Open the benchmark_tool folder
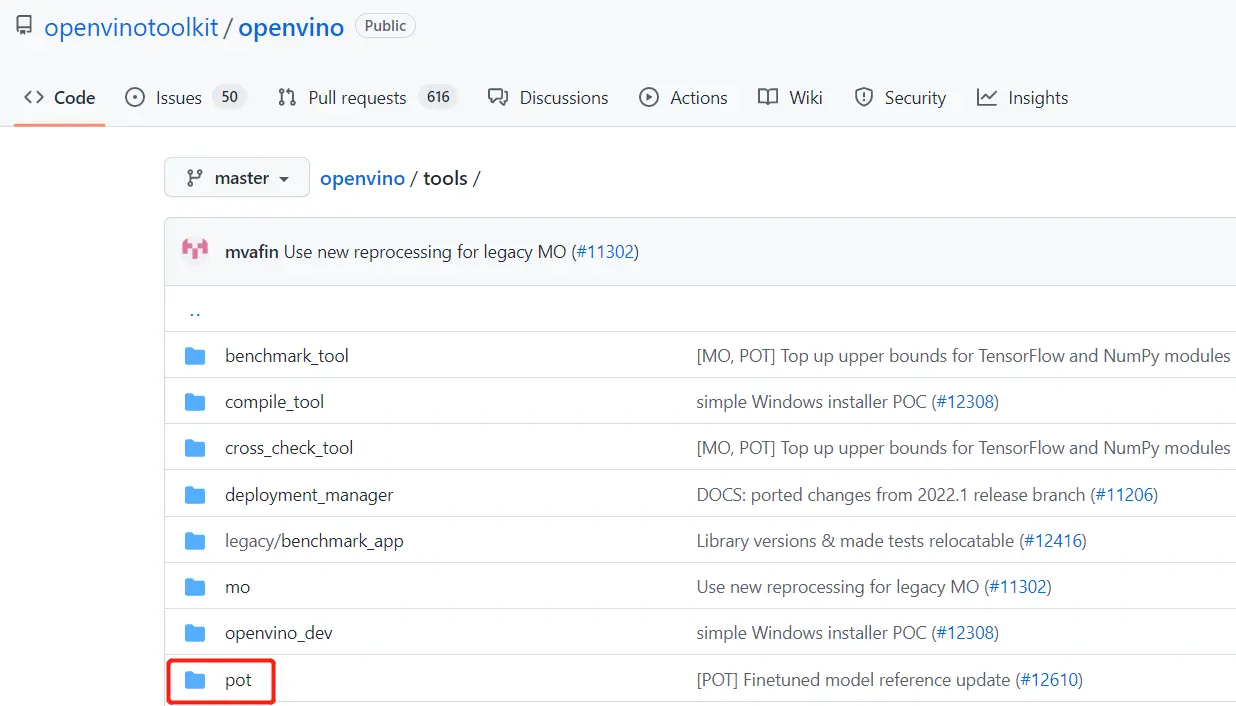The height and width of the screenshot is (706, 1236). coord(287,356)
